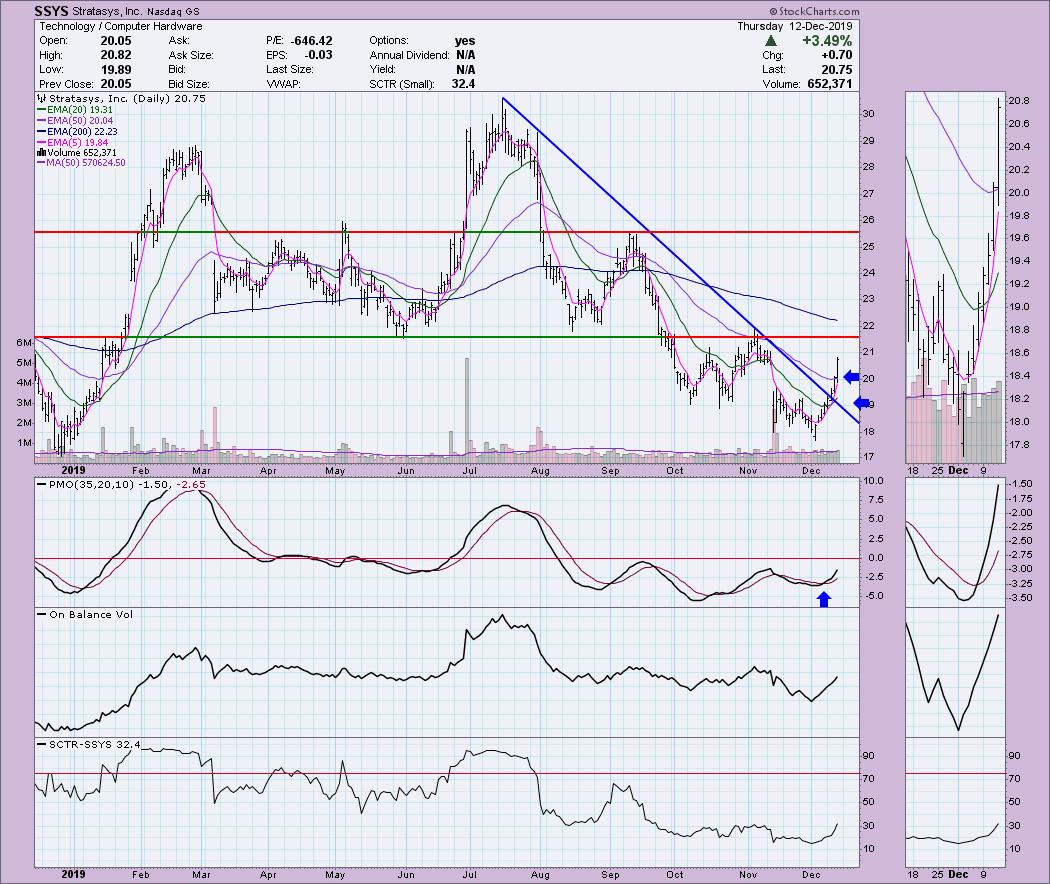Click the SCTR-SSYS 32.4 panel label
Image resolution: width=1050 pixels, height=884 pixels.
(94, 745)
